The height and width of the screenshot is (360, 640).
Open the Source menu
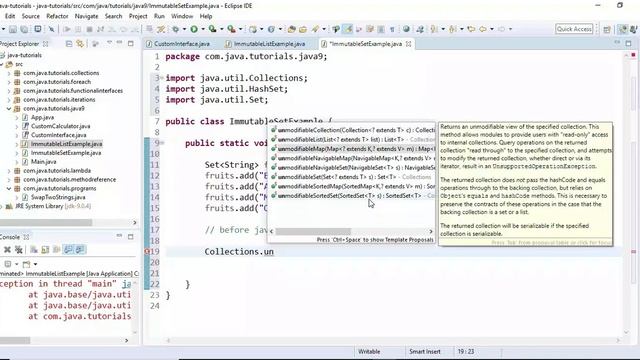[x=31, y=16]
